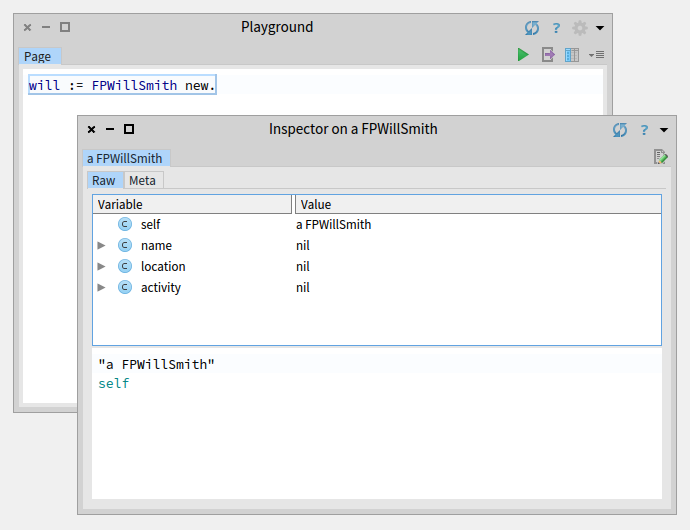Image resolution: width=690 pixels, height=530 pixels.
Task: Click the Inspector window title bar text
Action: 353,129
